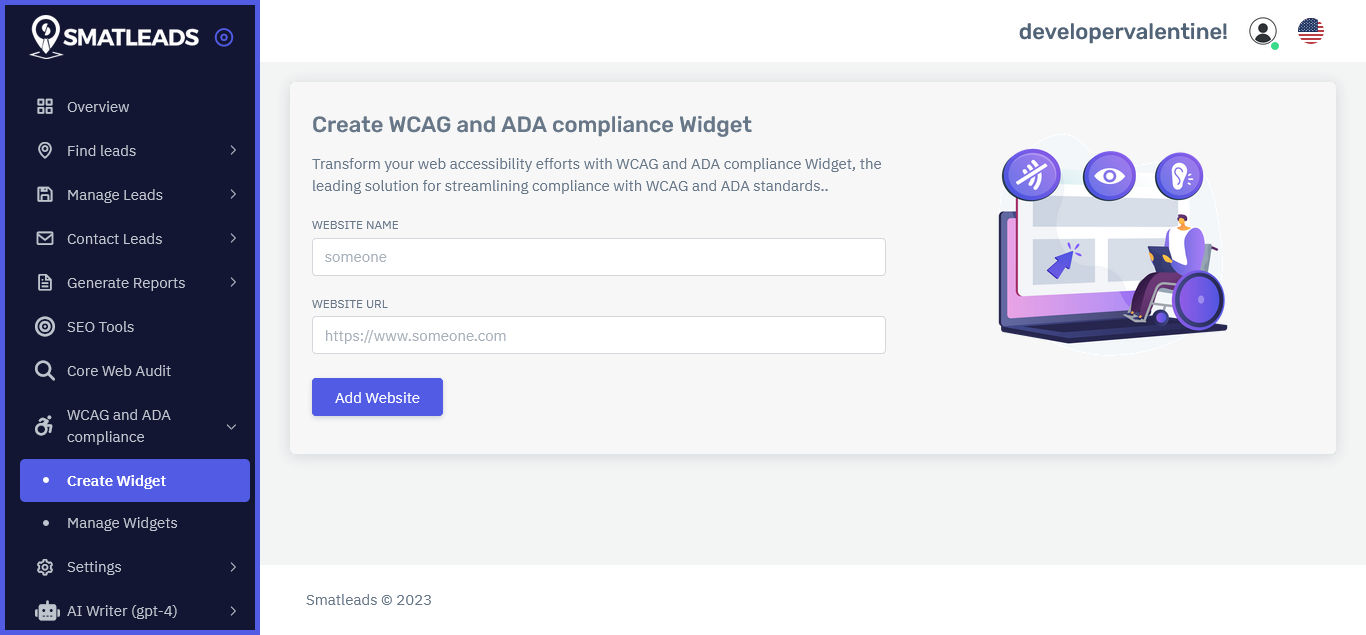The height and width of the screenshot is (635, 1366).
Task: Click the Find leads map pin icon
Action: (x=45, y=151)
